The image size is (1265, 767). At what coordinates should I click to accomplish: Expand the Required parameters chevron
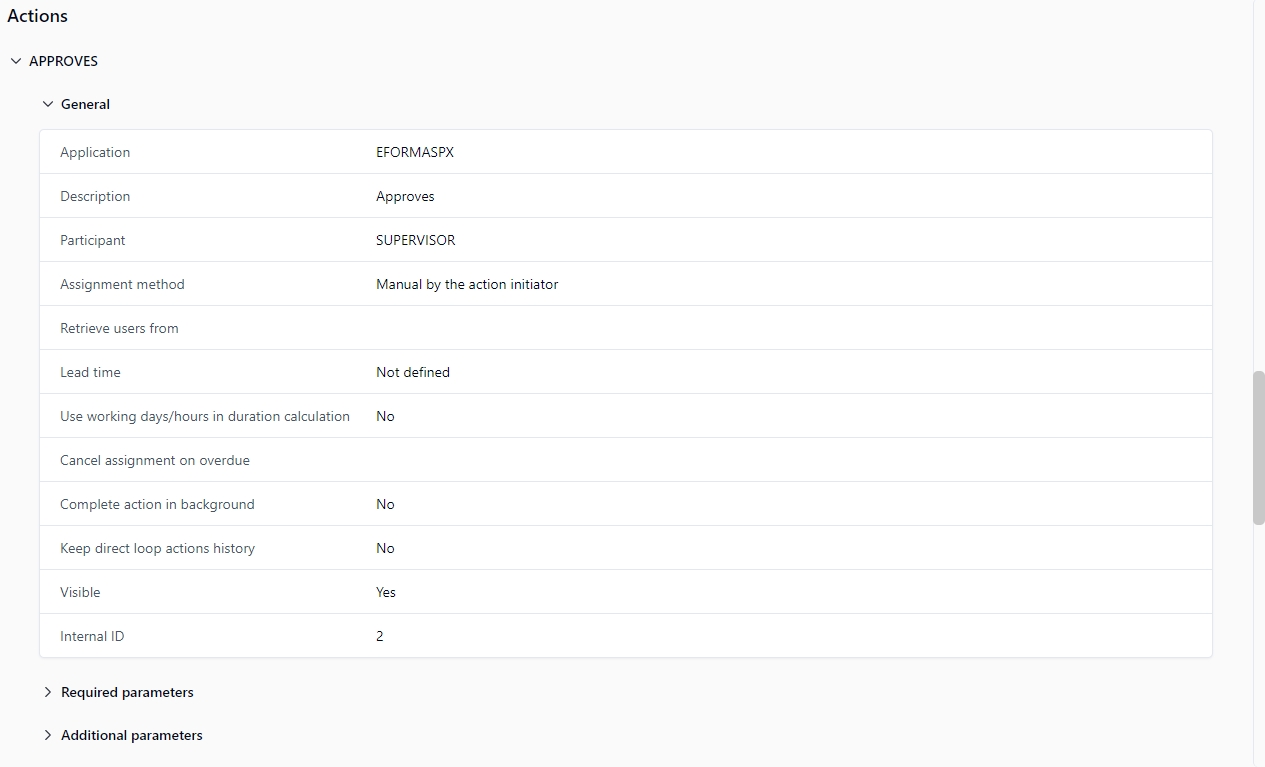coord(47,692)
